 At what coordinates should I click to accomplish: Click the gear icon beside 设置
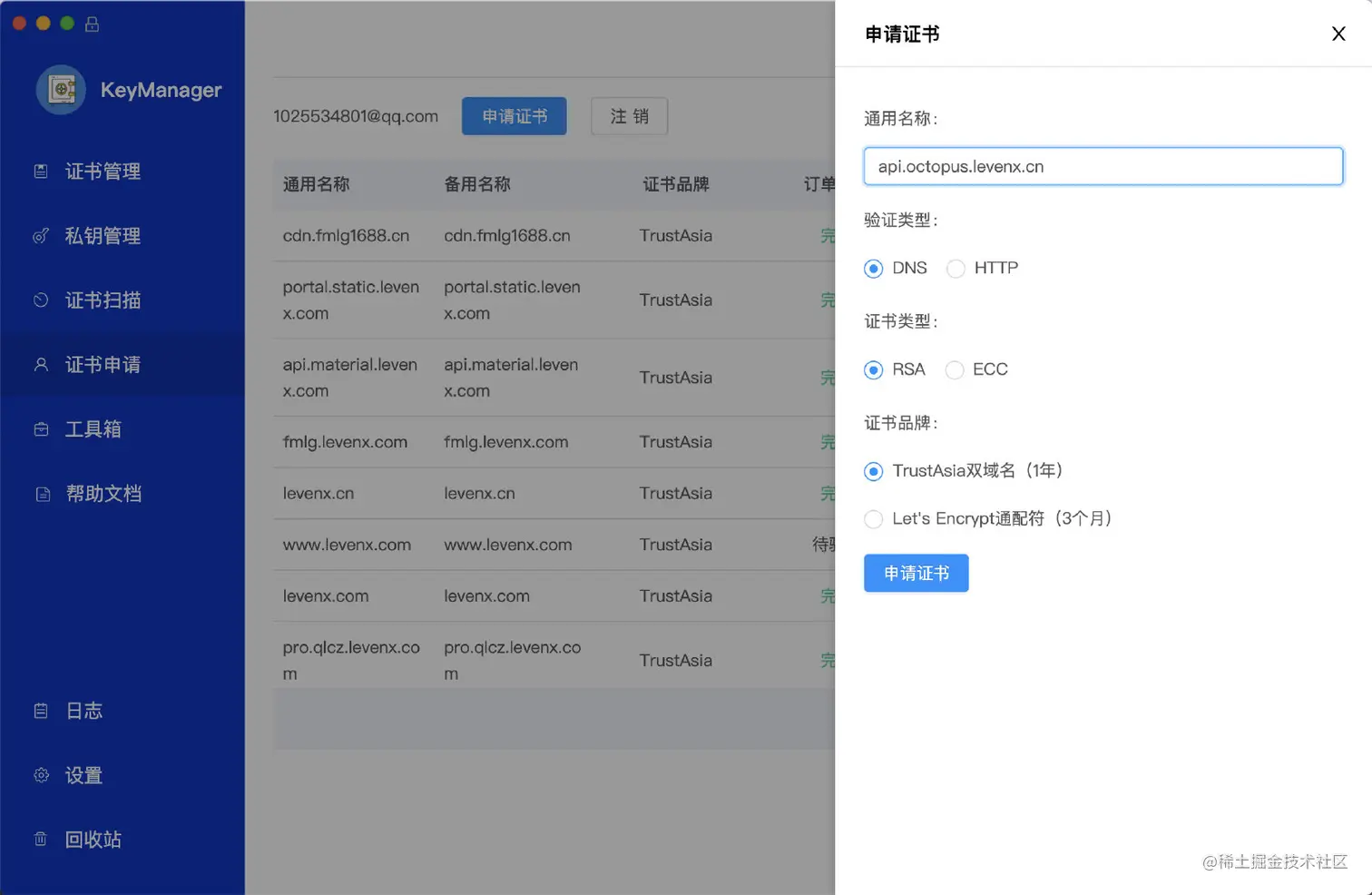coord(41,775)
